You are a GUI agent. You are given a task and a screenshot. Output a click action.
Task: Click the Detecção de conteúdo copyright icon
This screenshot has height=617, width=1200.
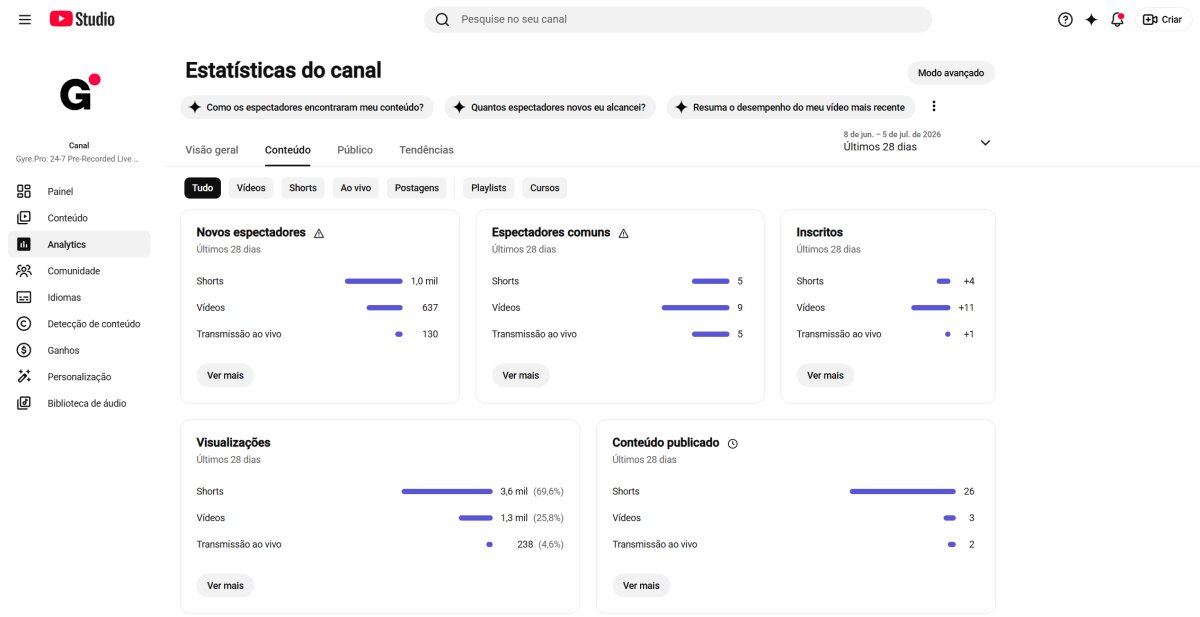pyautogui.click(x=24, y=324)
